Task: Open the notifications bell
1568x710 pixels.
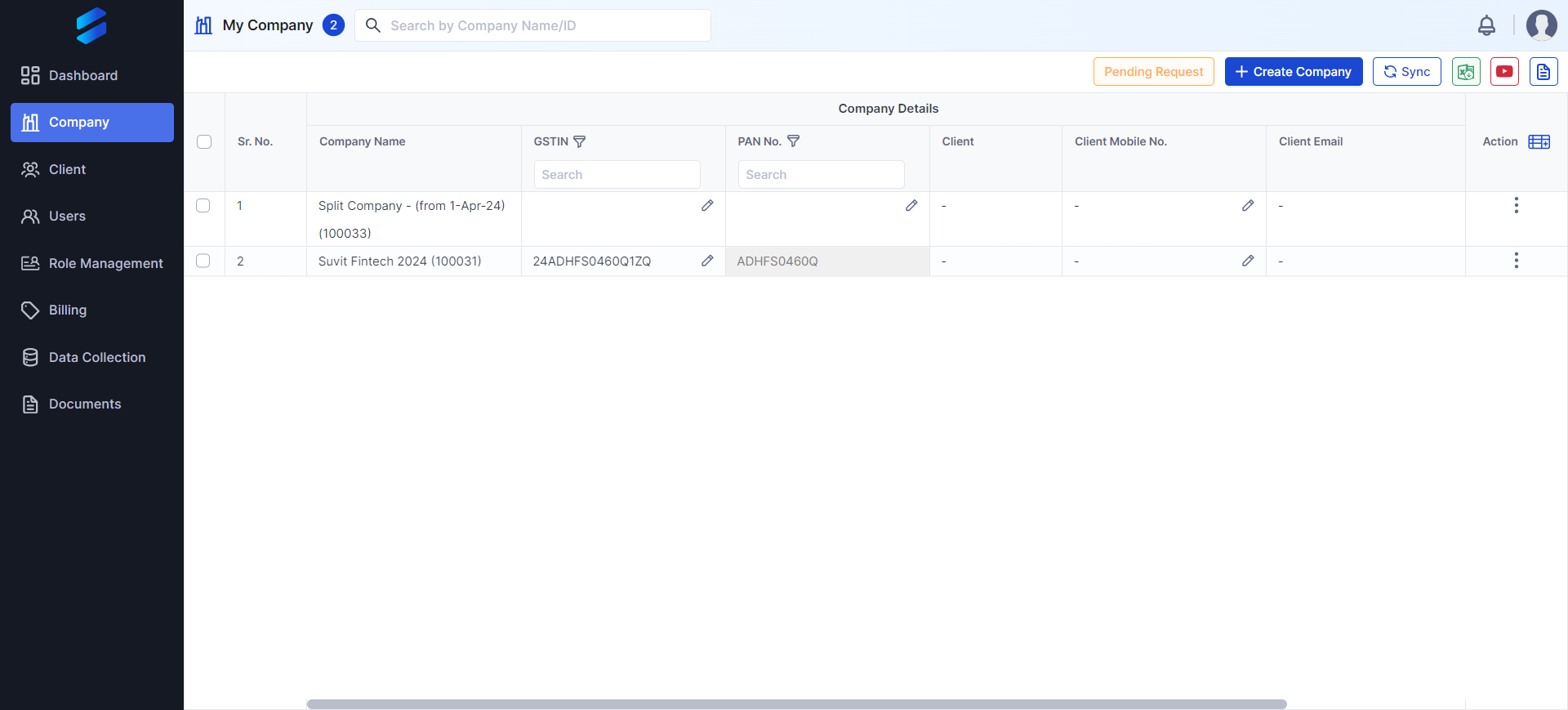Action: pyautogui.click(x=1486, y=25)
